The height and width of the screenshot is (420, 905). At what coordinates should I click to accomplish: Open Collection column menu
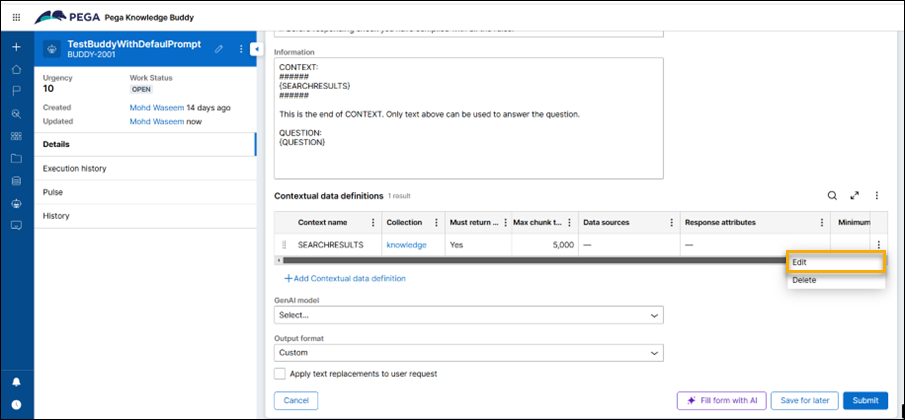click(437, 223)
